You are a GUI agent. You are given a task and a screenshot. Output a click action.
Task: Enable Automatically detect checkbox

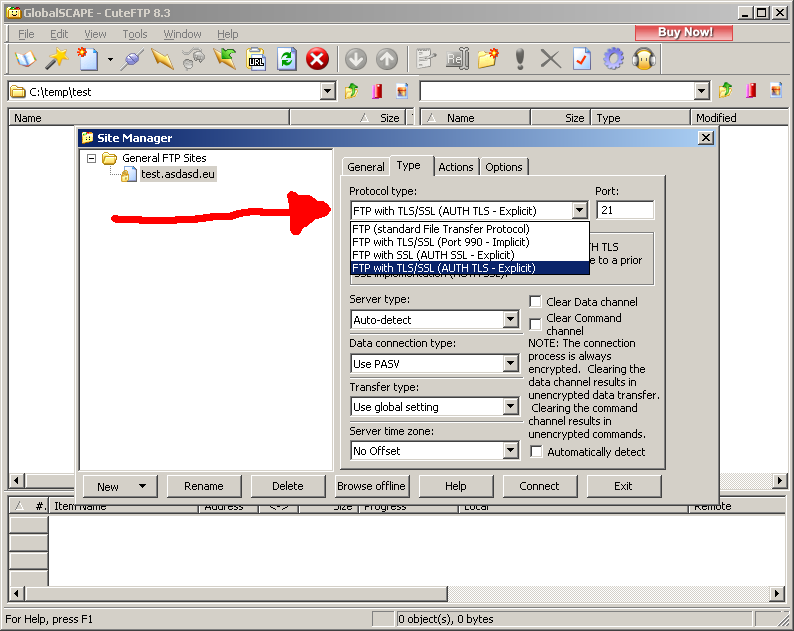(536, 451)
